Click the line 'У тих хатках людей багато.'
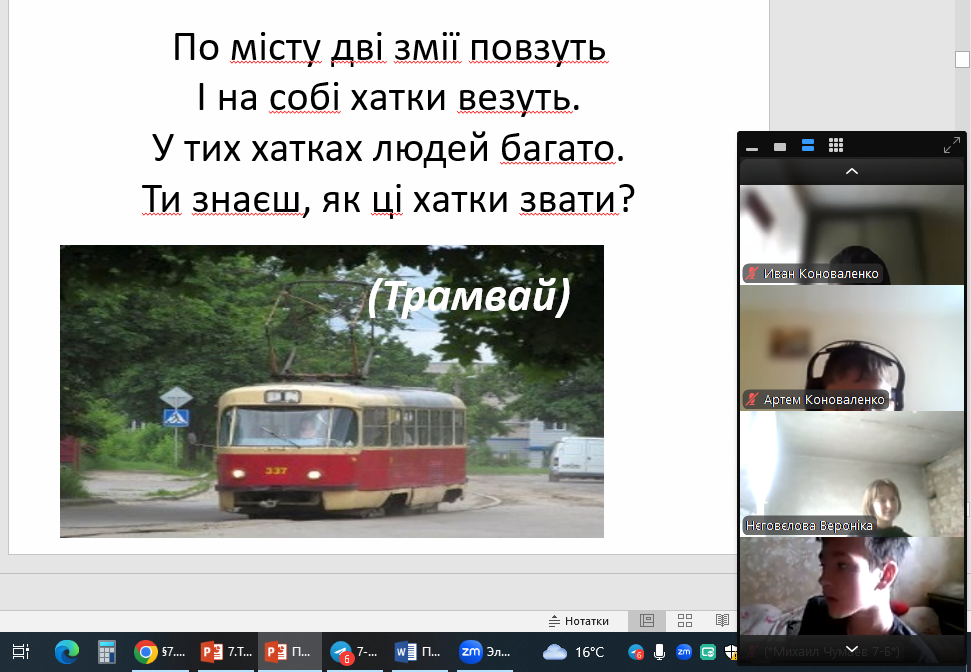 389,148
